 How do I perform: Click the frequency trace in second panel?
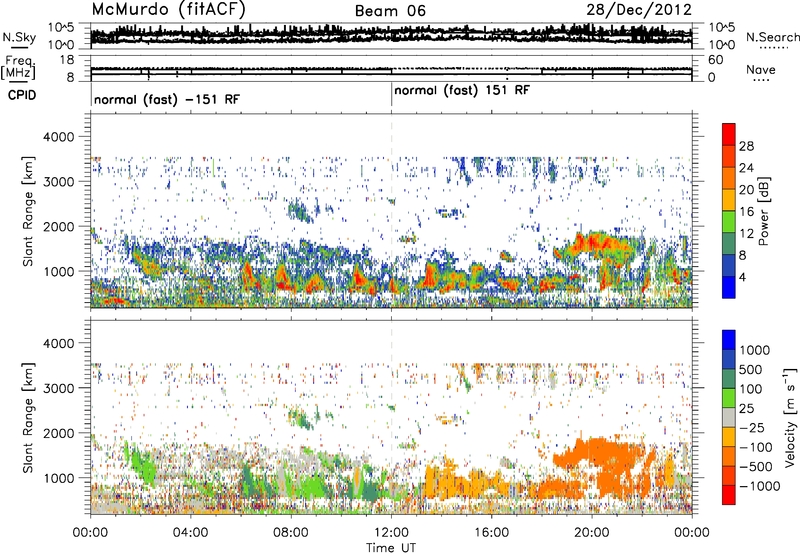(391, 70)
